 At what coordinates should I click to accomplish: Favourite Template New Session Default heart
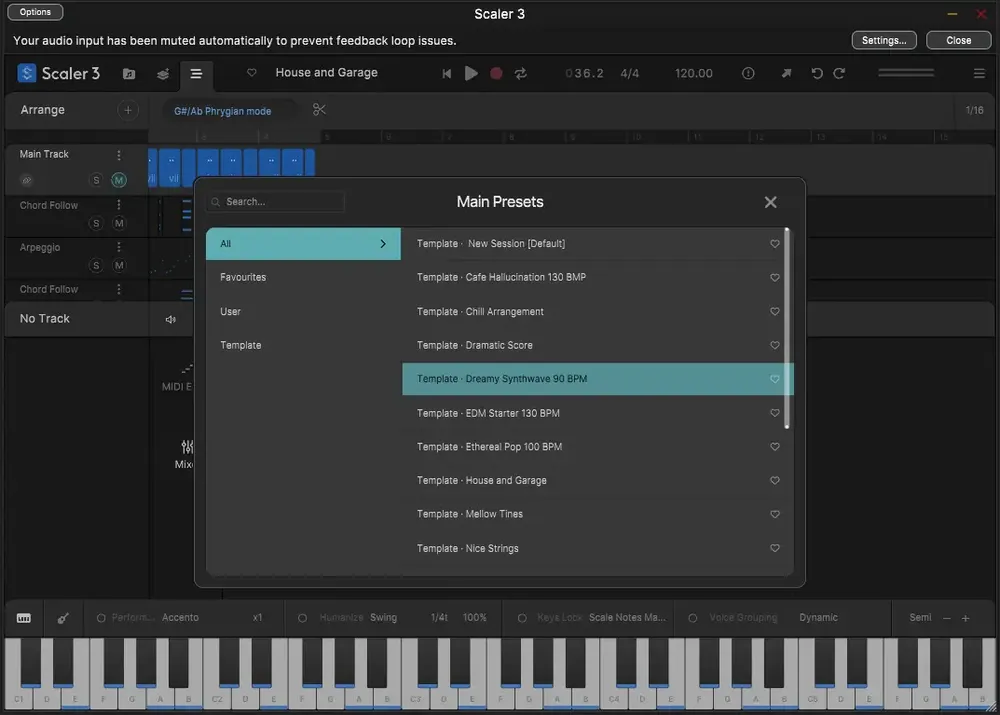click(775, 244)
